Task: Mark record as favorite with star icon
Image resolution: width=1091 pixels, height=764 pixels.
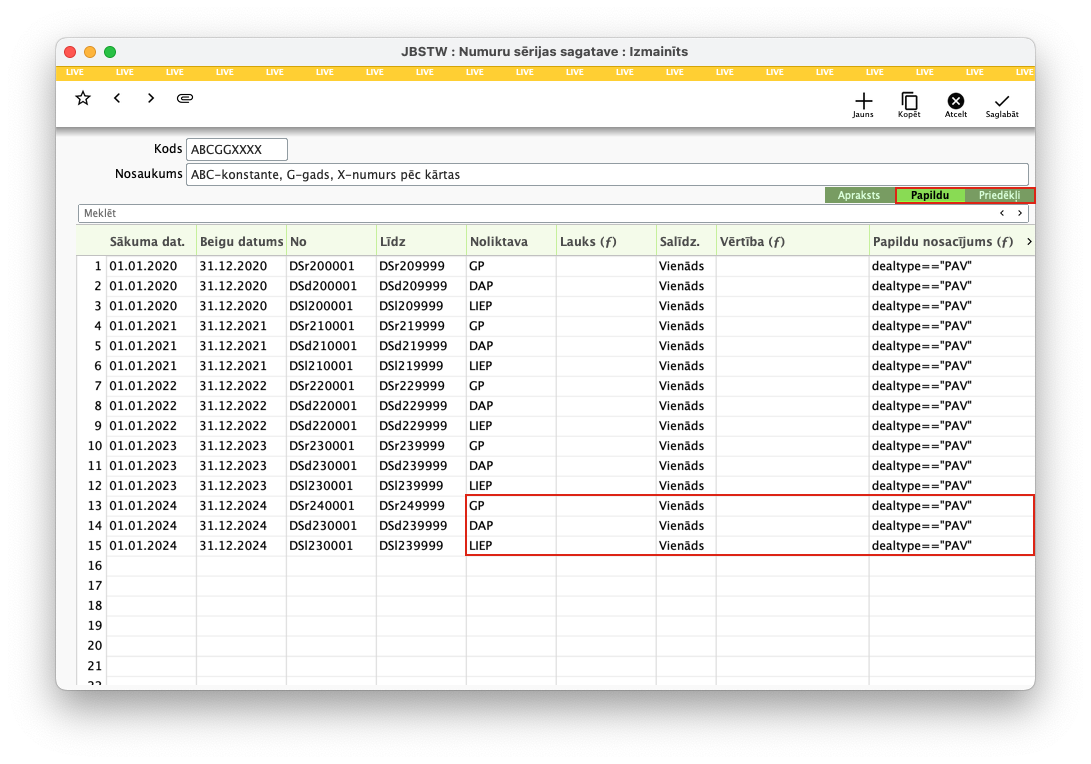Action: pyautogui.click(x=83, y=98)
